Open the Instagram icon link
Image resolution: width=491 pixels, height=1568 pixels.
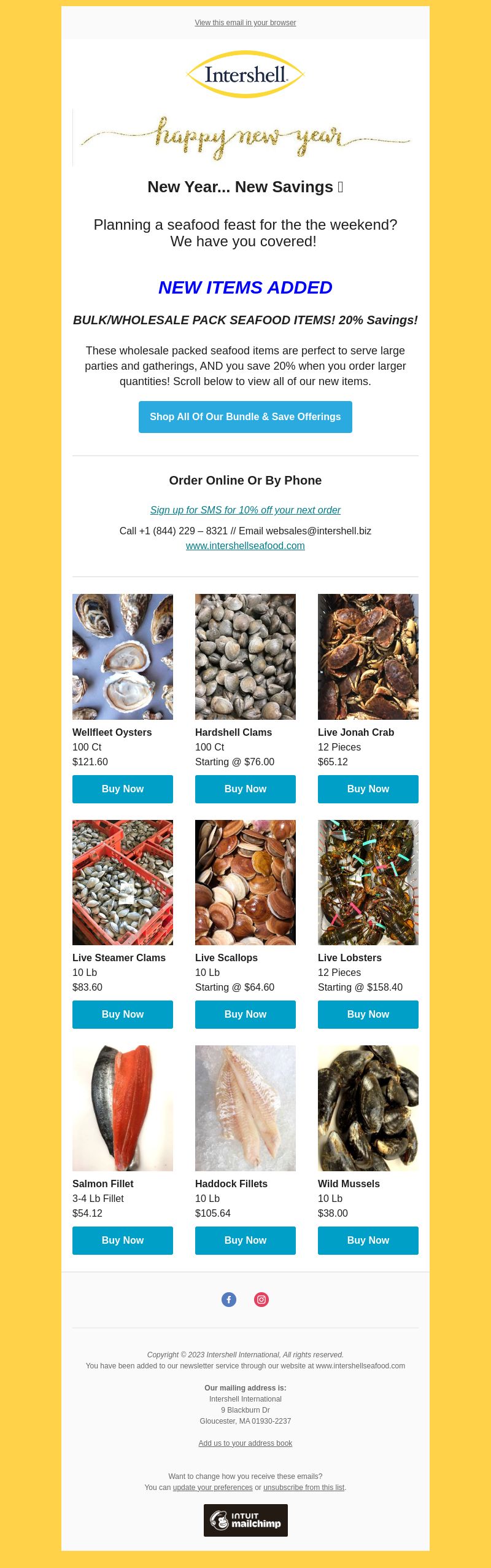(261, 1300)
